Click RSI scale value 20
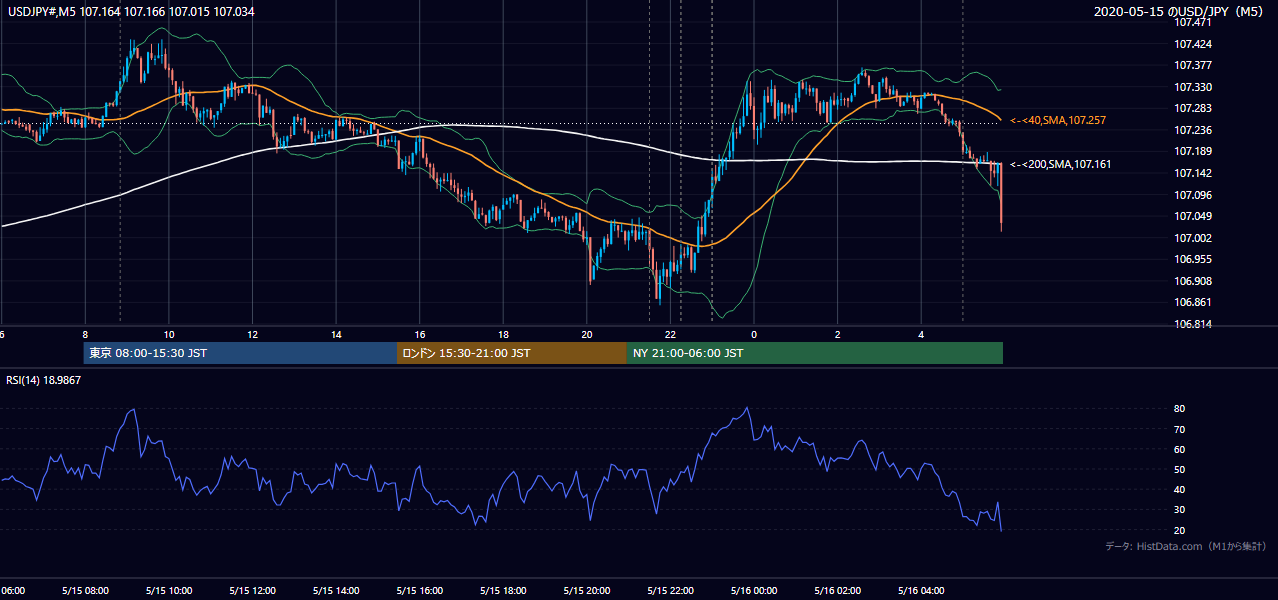The image size is (1278, 600). pos(1180,531)
